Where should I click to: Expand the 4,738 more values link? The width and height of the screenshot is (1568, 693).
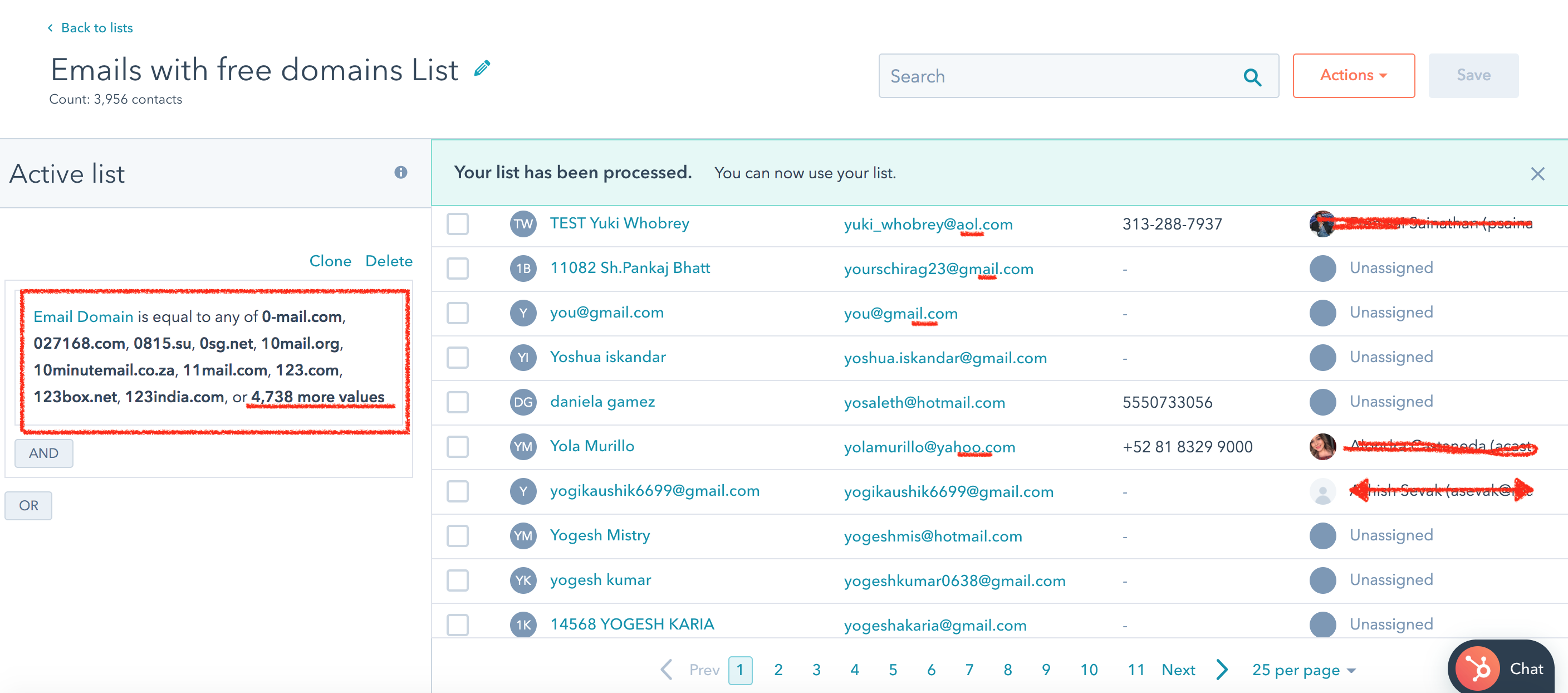pos(318,397)
